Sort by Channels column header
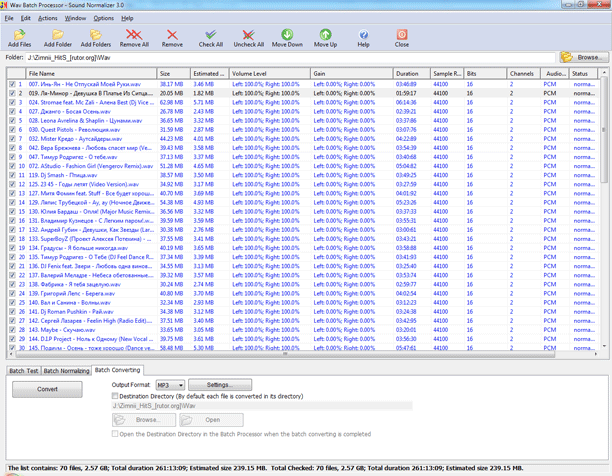The width and height of the screenshot is (612, 476). 523,73
